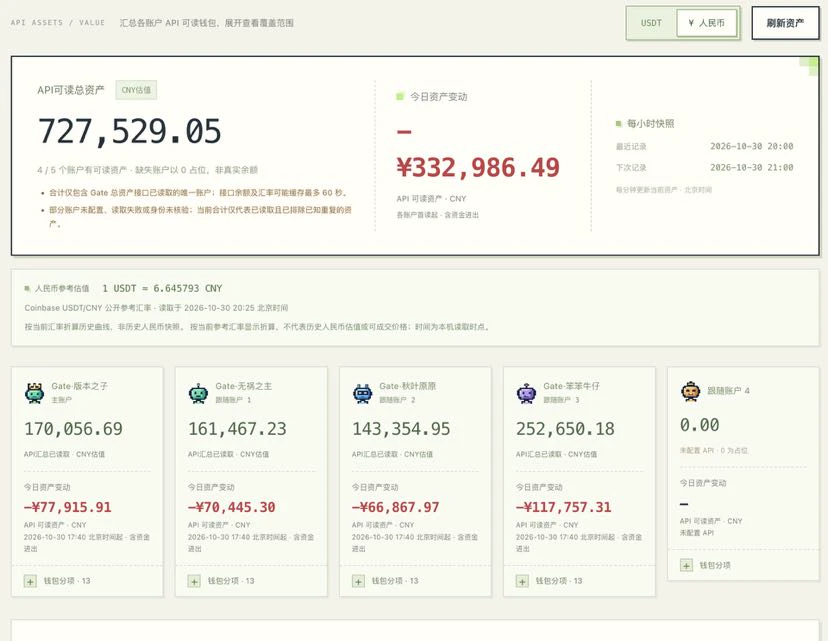Click the balance 252,650.18

coord(565,429)
